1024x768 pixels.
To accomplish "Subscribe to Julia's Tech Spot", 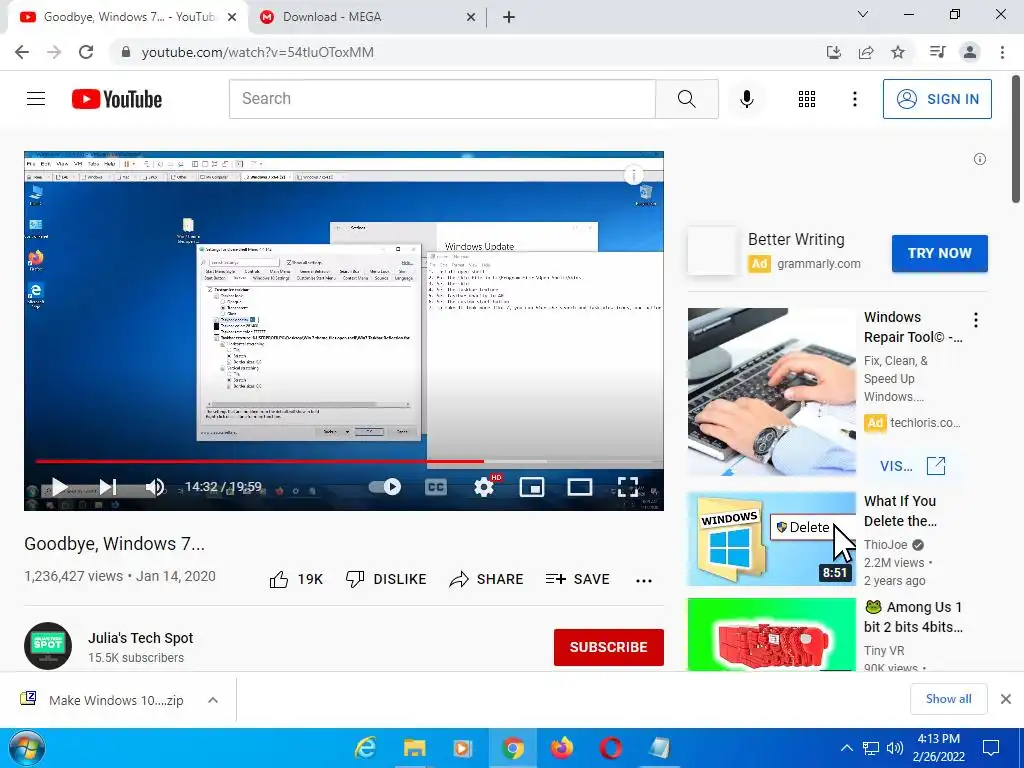I will coord(609,647).
